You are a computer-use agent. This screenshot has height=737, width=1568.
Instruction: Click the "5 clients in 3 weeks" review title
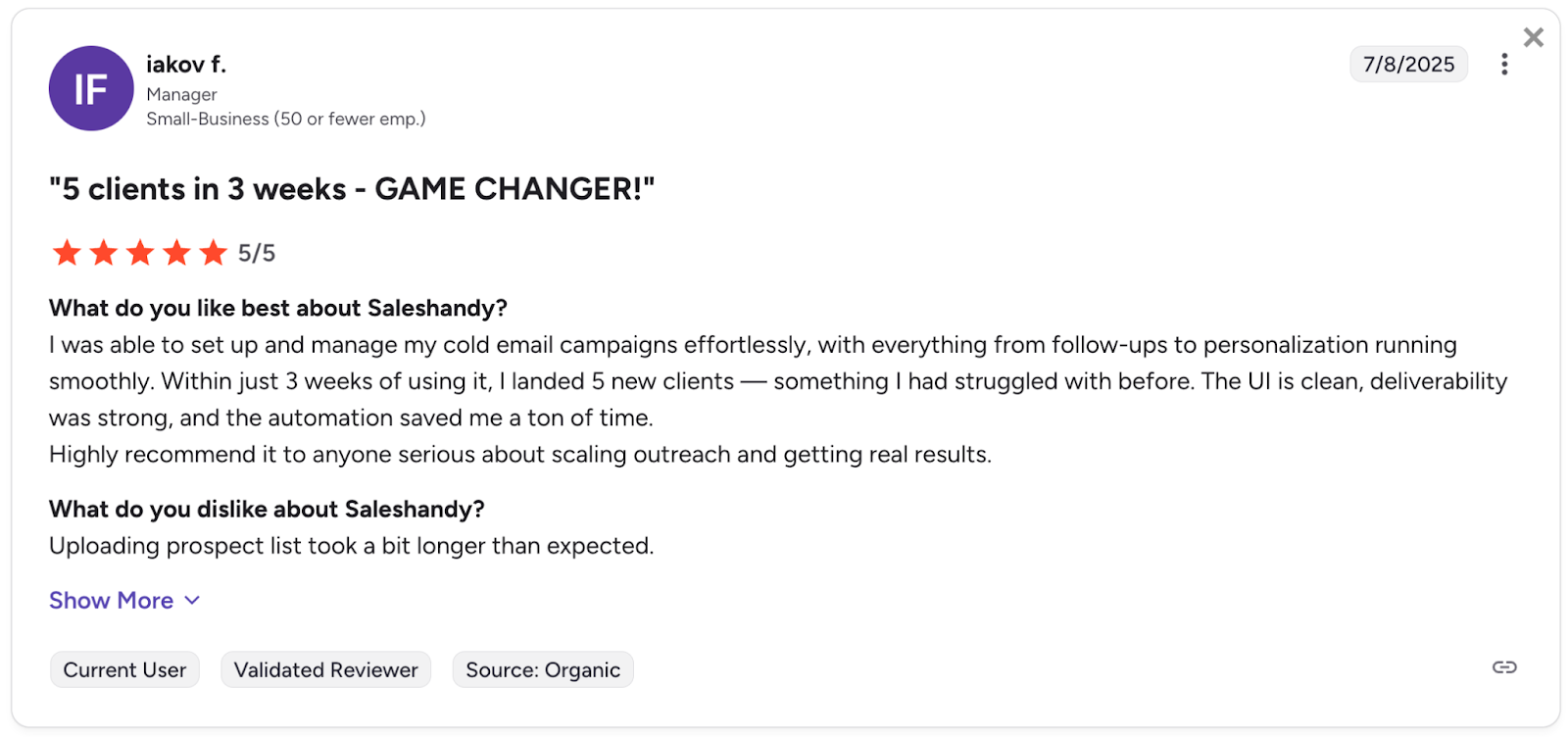pyautogui.click(x=352, y=189)
